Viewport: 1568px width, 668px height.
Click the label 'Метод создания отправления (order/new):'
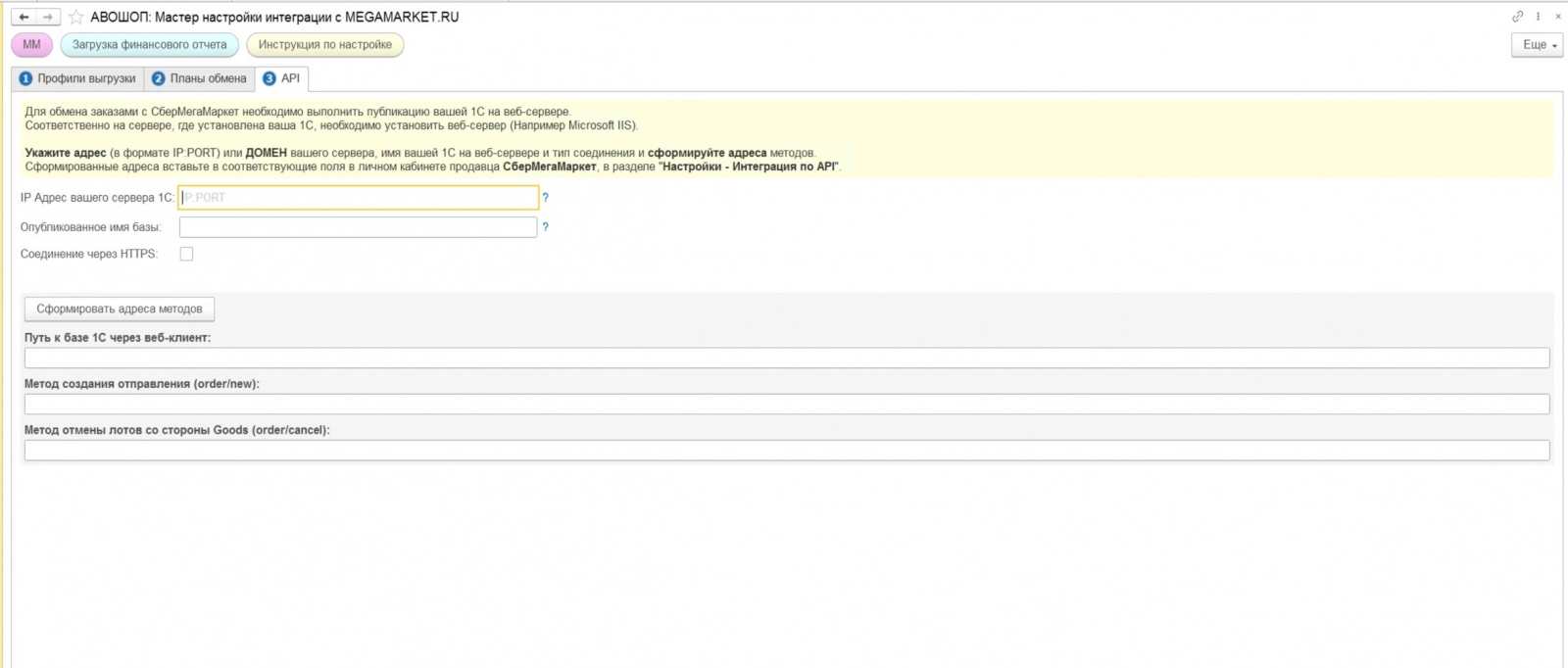coord(142,384)
